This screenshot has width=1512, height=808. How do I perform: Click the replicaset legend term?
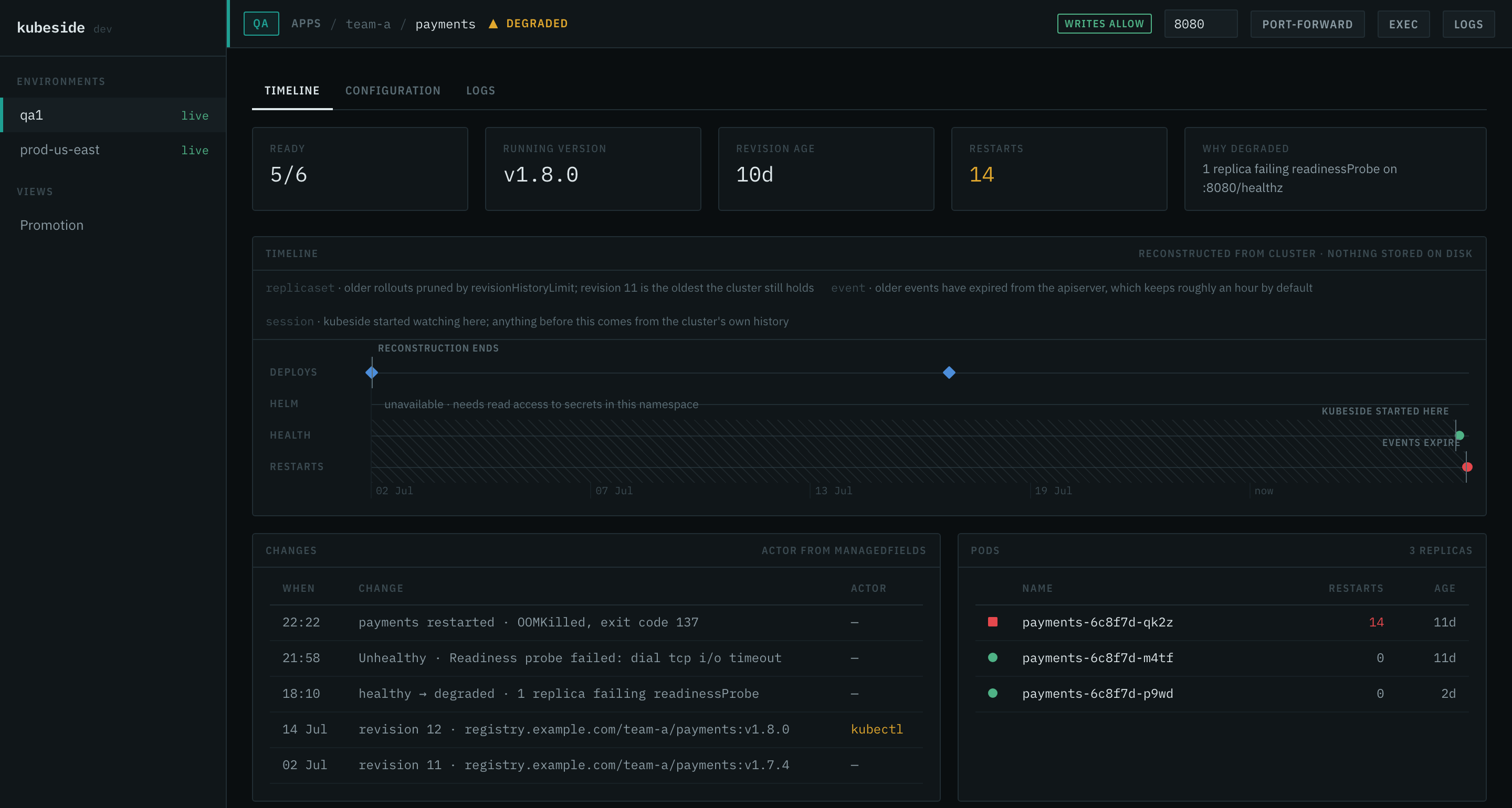coord(300,288)
